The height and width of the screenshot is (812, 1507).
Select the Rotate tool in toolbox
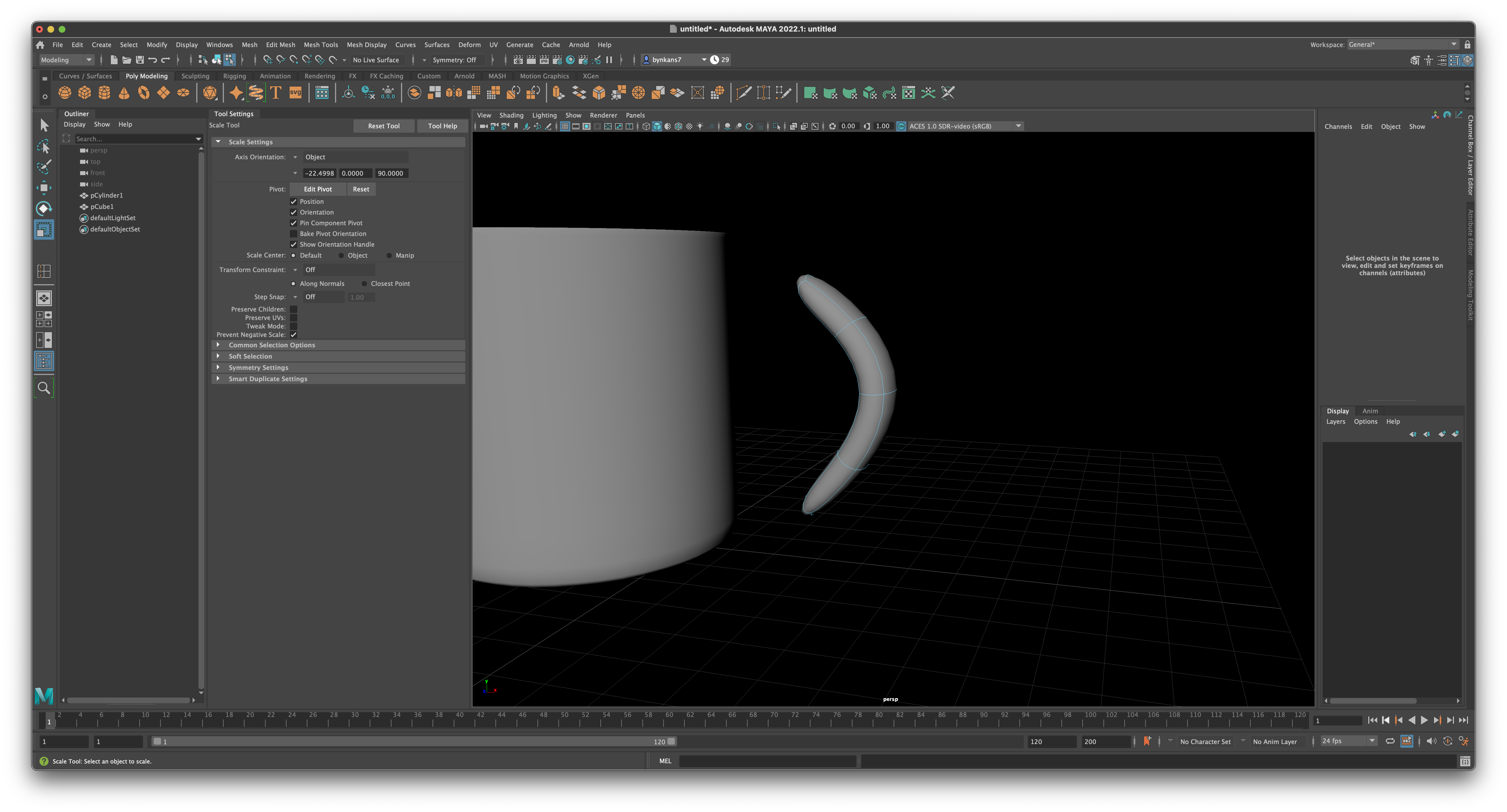tap(44, 209)
